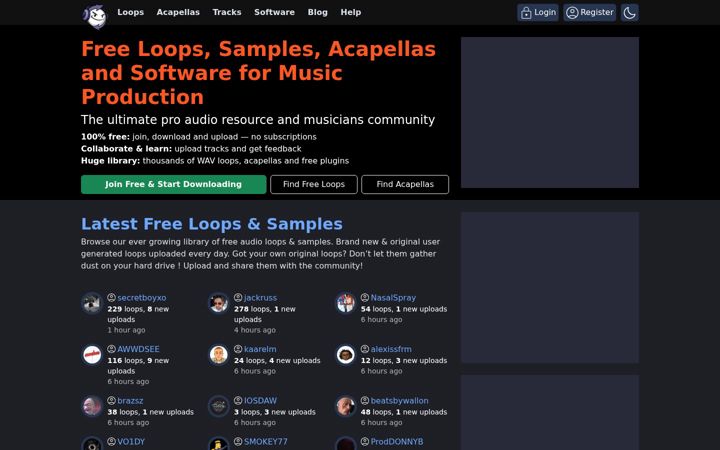720x450 pixels.
Task: Toggle dark mode with the moon icon
Action: [630, 13]
